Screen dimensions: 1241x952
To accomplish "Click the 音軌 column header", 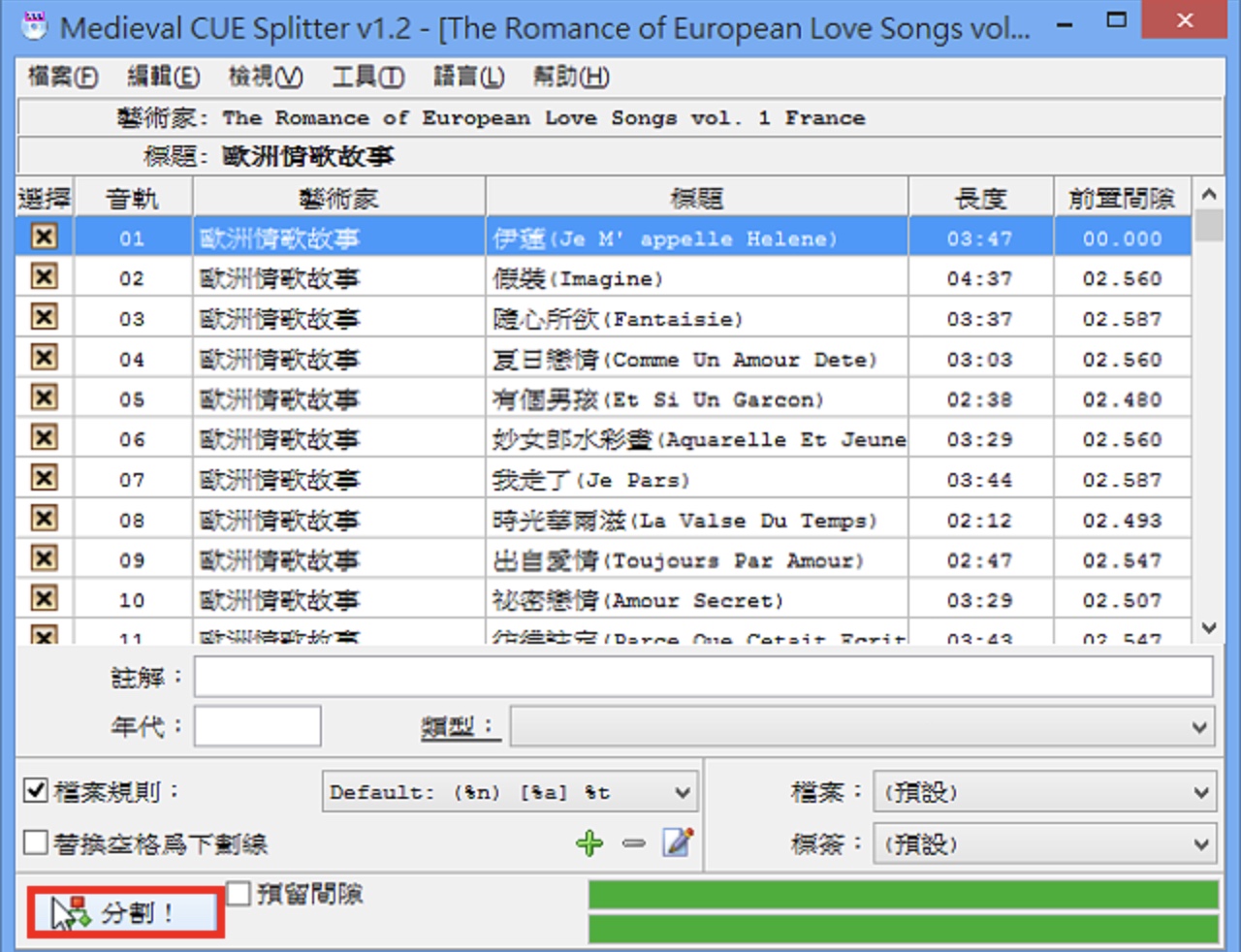I will [x=133, y=199].
